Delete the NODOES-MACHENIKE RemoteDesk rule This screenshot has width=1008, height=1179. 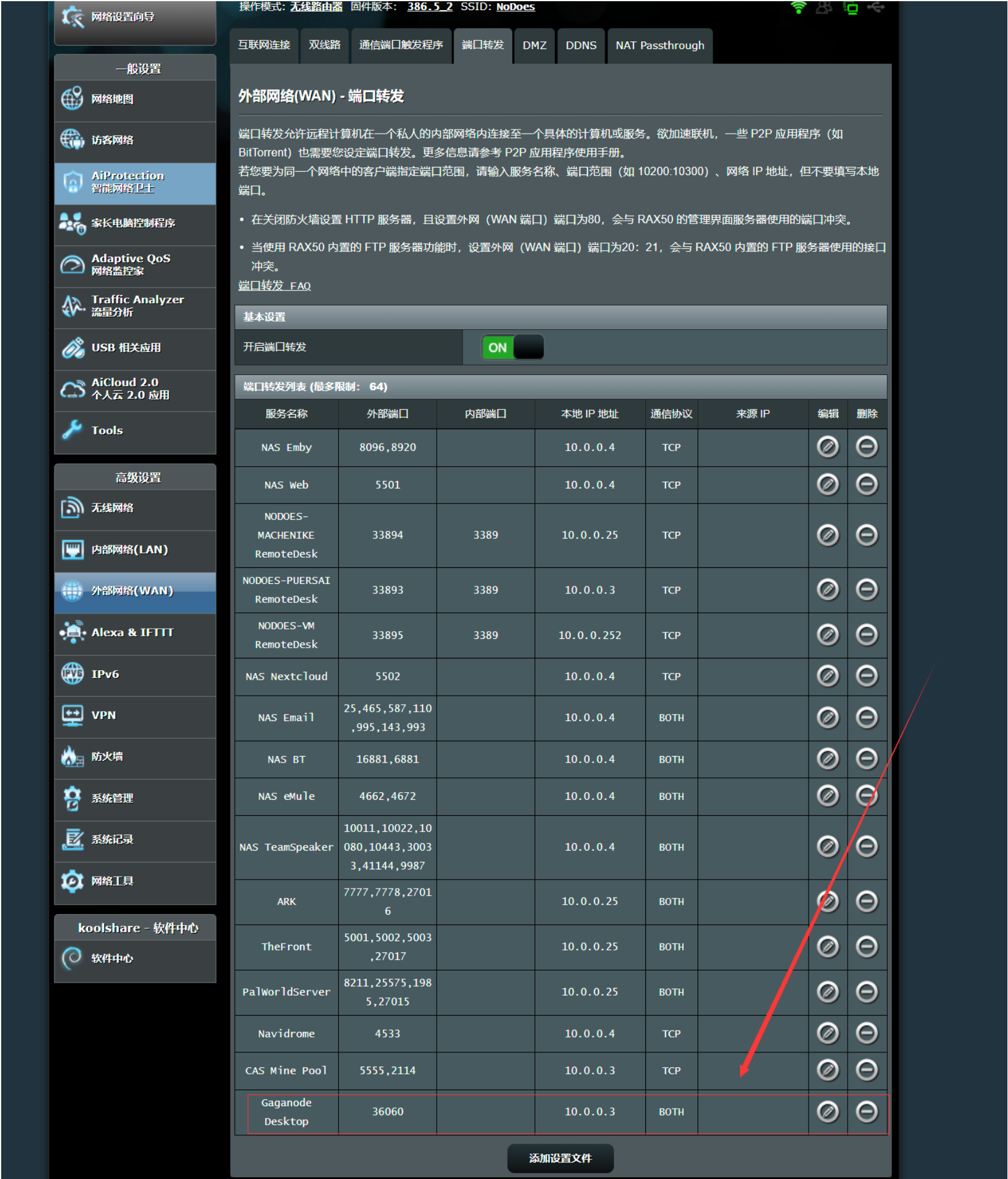[x=867, y=535]
